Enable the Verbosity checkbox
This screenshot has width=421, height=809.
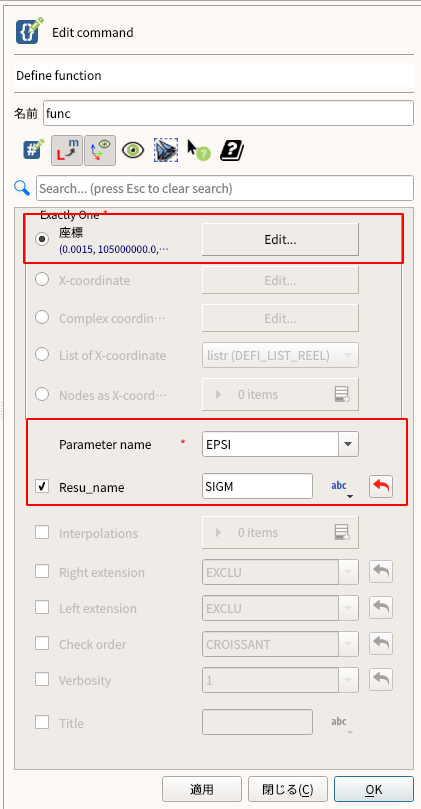click(x=42, y=679)
